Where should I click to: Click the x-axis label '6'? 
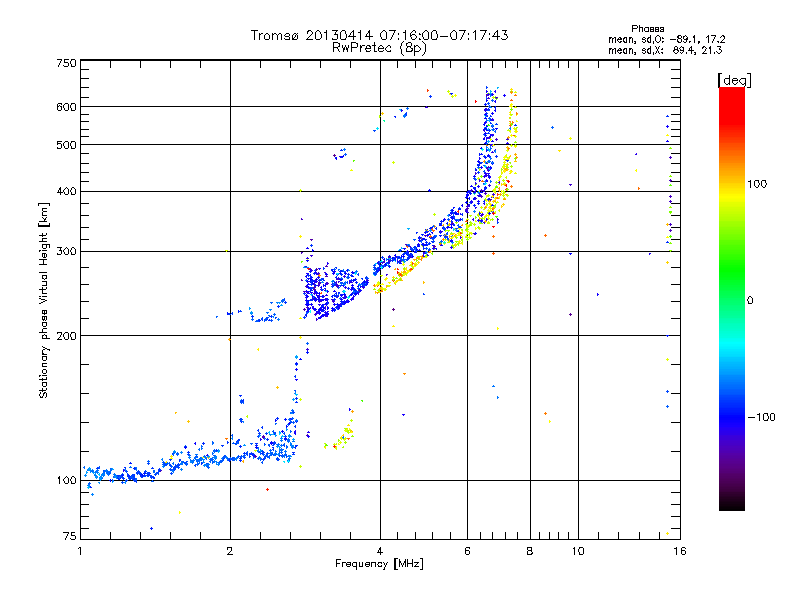pyautogui.click(x=467, y=551)
